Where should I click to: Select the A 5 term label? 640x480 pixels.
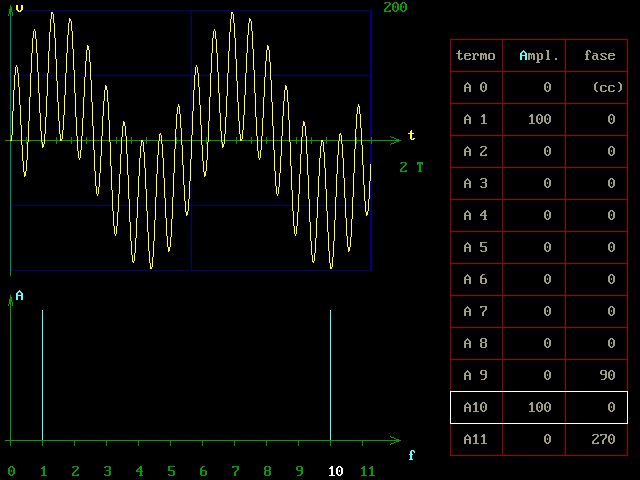476,247
